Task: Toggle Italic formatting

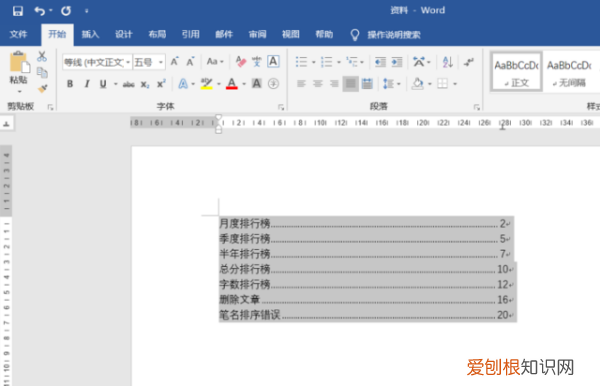Action: (x=87, y=84)
